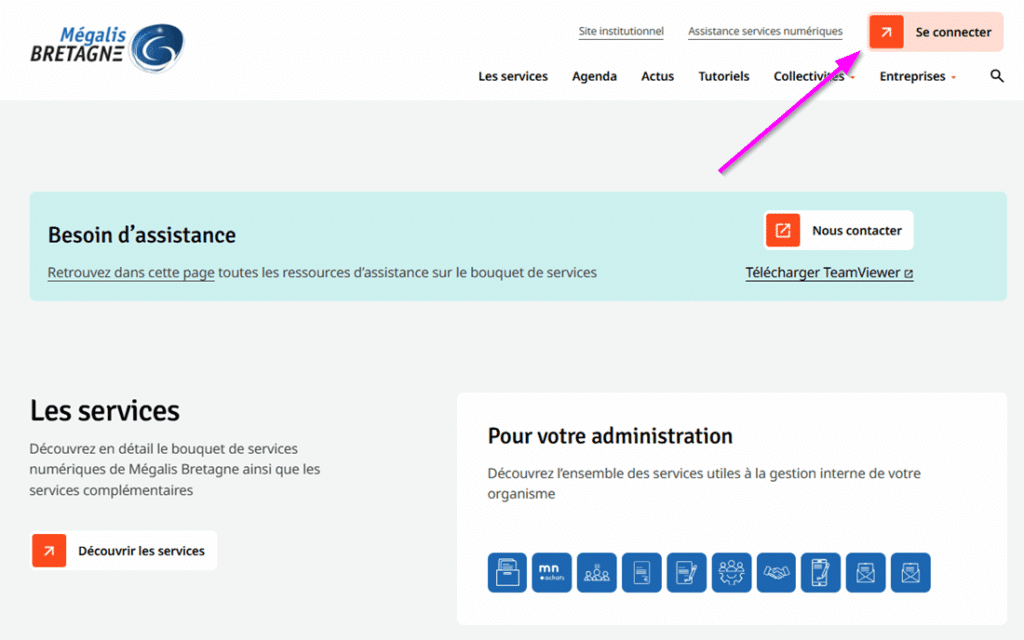Click the Mégalis Bretagne logo

(107, 48)
